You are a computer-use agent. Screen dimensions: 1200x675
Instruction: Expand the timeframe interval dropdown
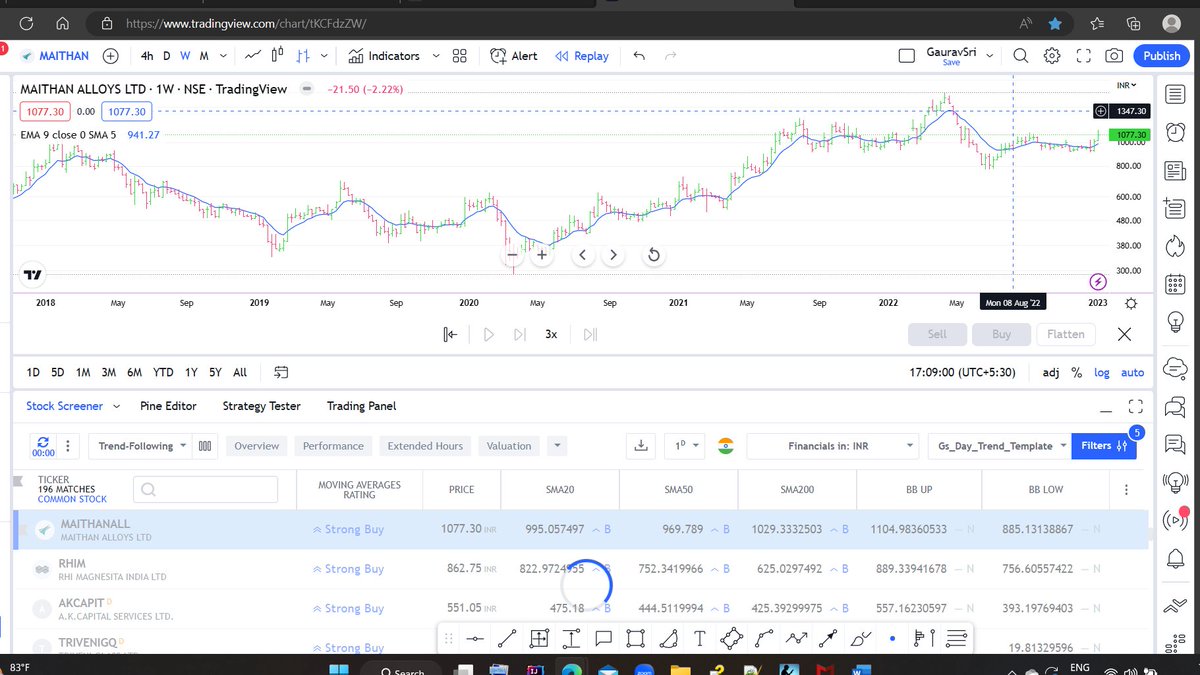[223, 56]
